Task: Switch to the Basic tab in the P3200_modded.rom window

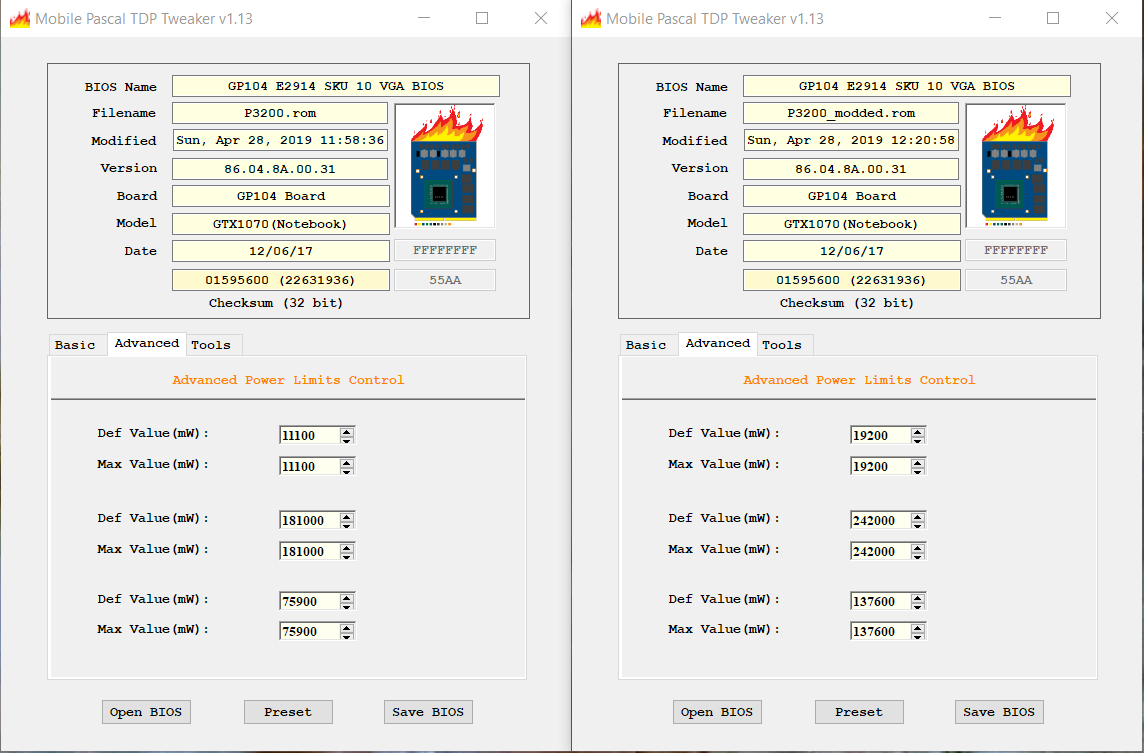Action: (x=646, y=345)
